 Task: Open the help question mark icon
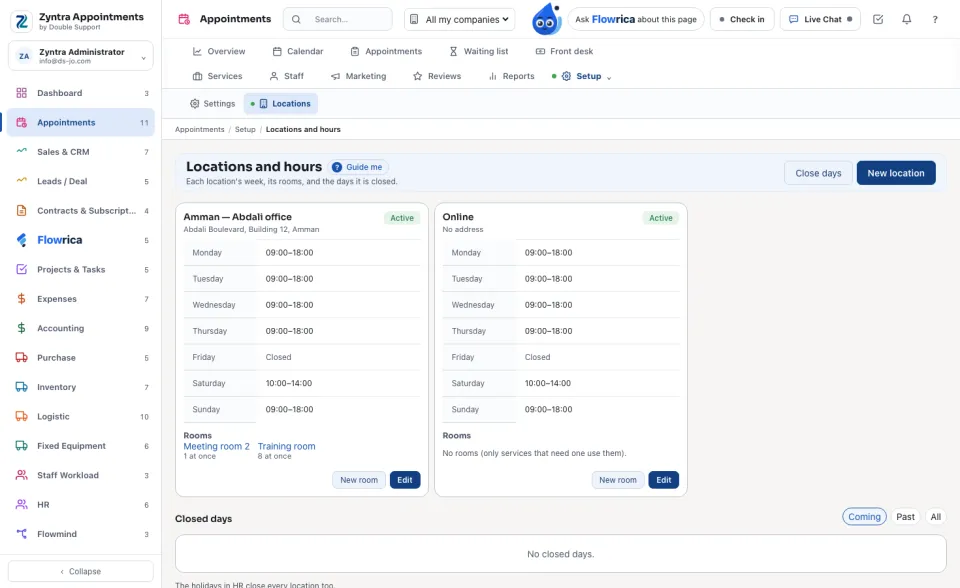tap(935, 19)
